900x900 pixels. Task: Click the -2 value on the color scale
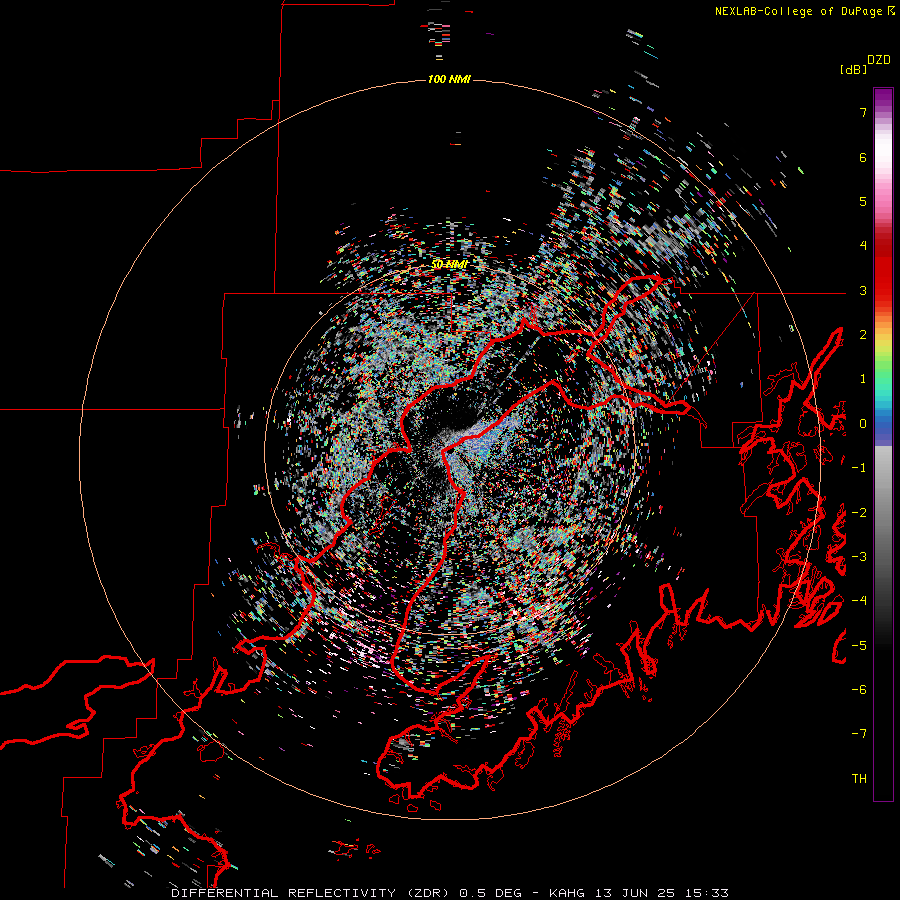859,513
